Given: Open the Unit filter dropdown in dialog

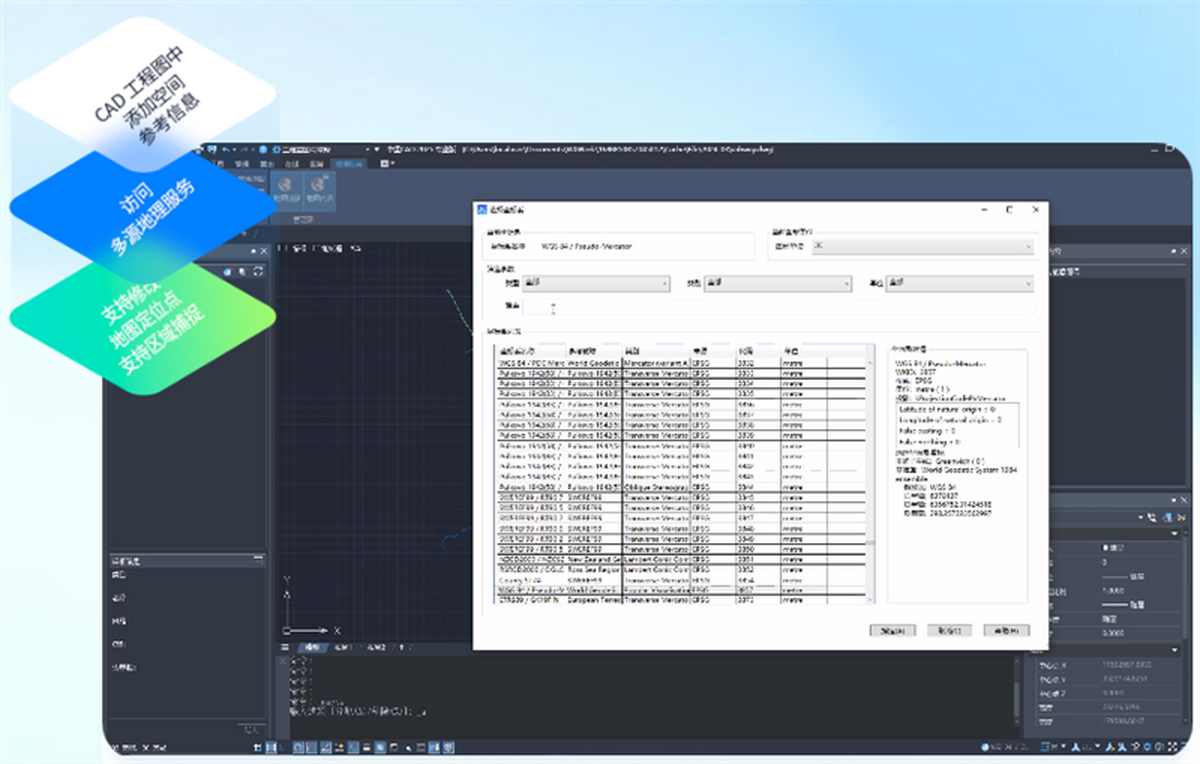Looking at the screenshot, I should 960,284.
